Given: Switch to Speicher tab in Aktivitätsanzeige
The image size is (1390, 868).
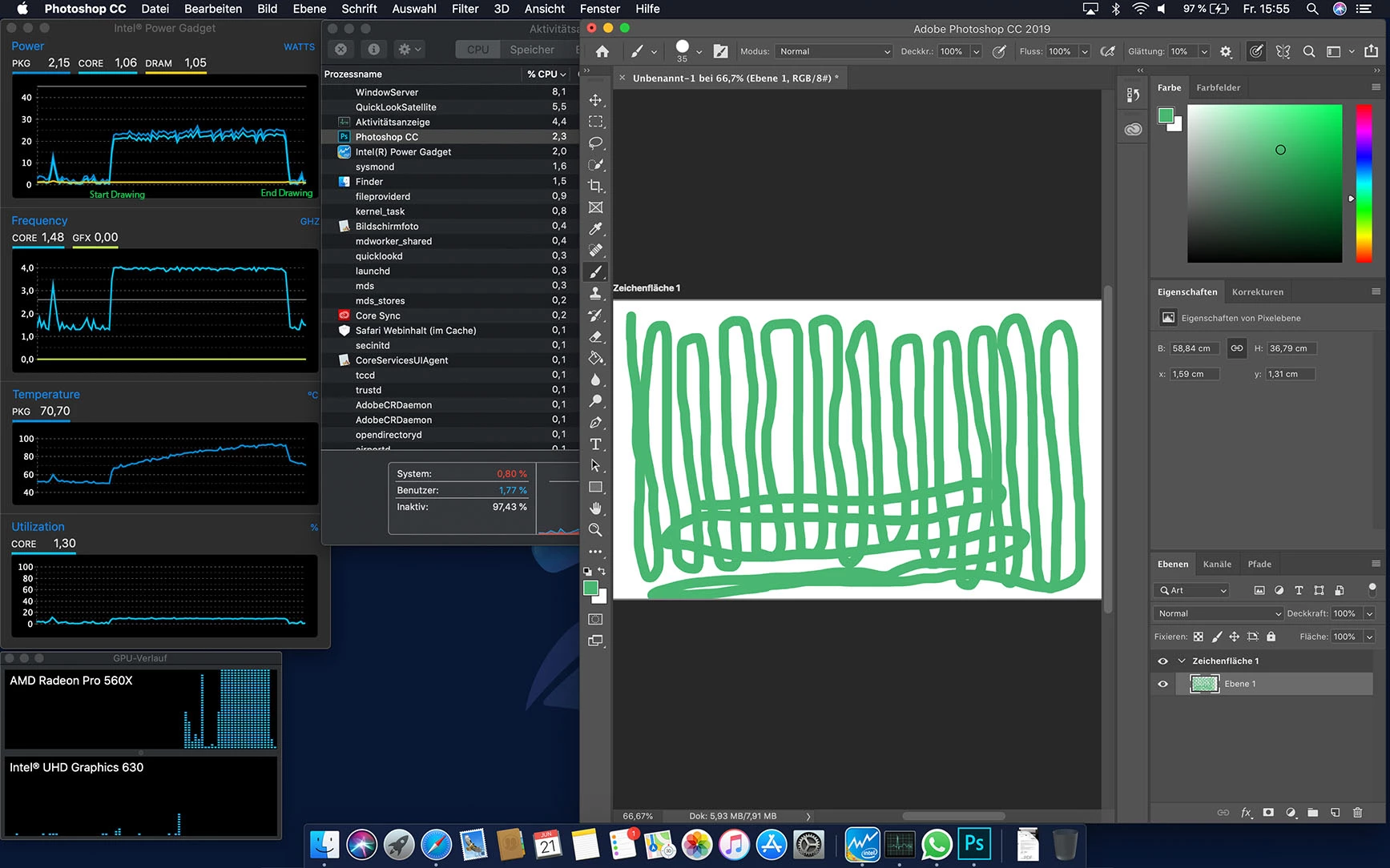Looking at the screenshot, I should [532, 50].
